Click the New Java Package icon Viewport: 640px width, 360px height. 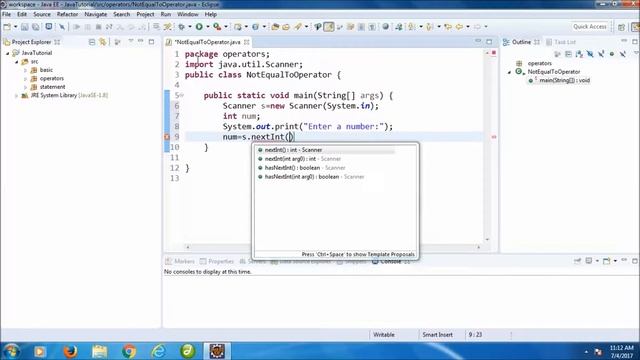pyautogui.click(x=238, y=27)
